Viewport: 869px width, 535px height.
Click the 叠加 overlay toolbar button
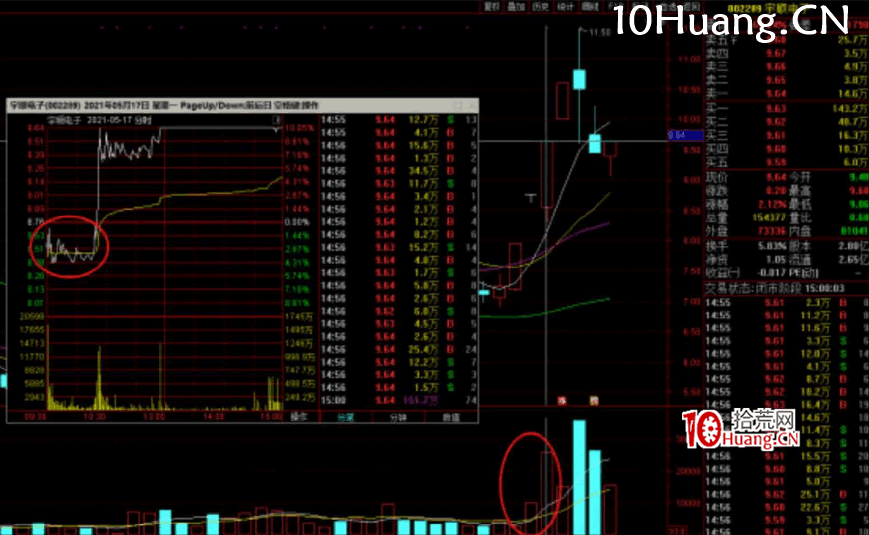(515, 6)
